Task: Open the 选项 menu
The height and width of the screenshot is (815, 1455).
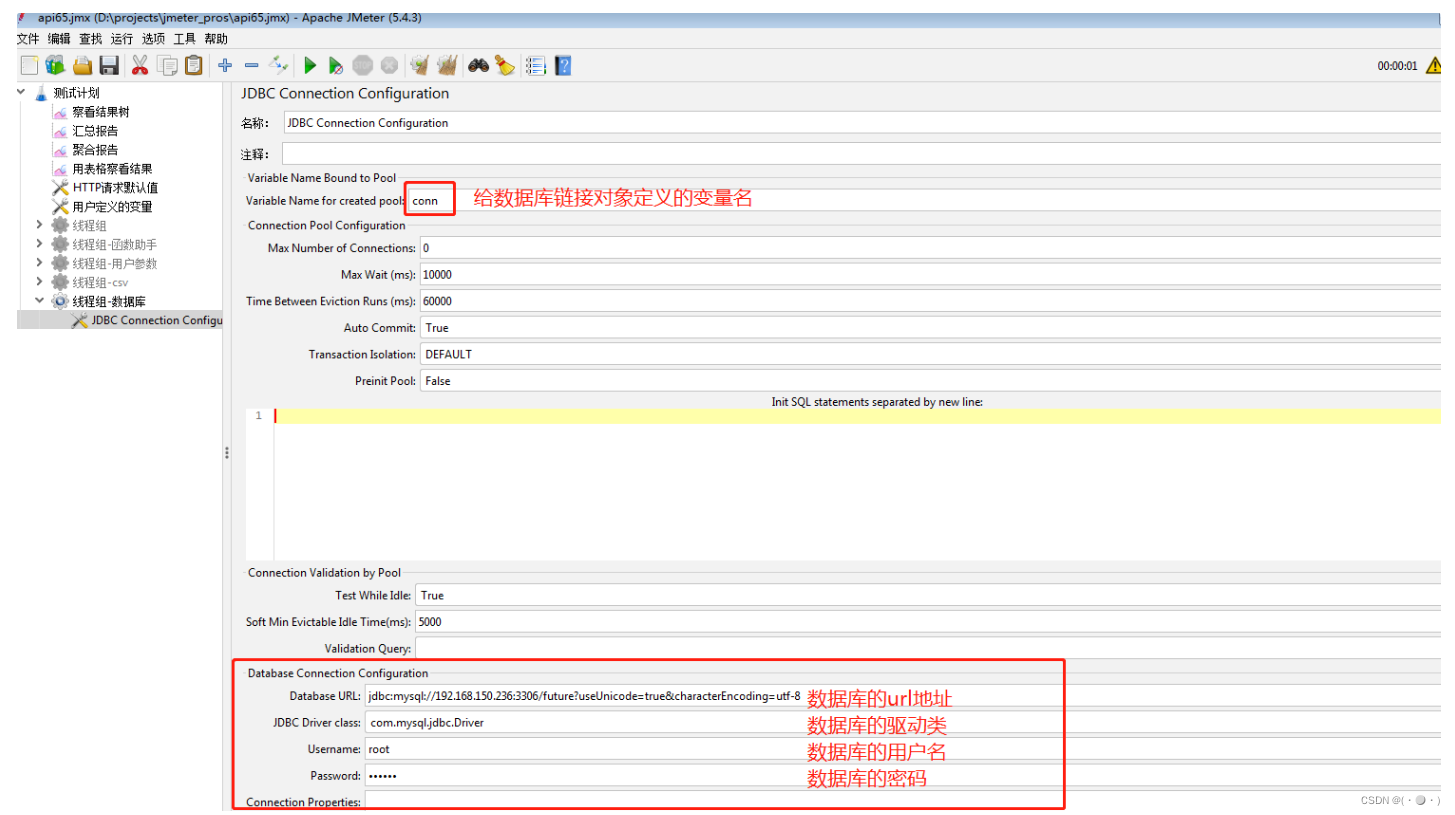Action: 153,39
